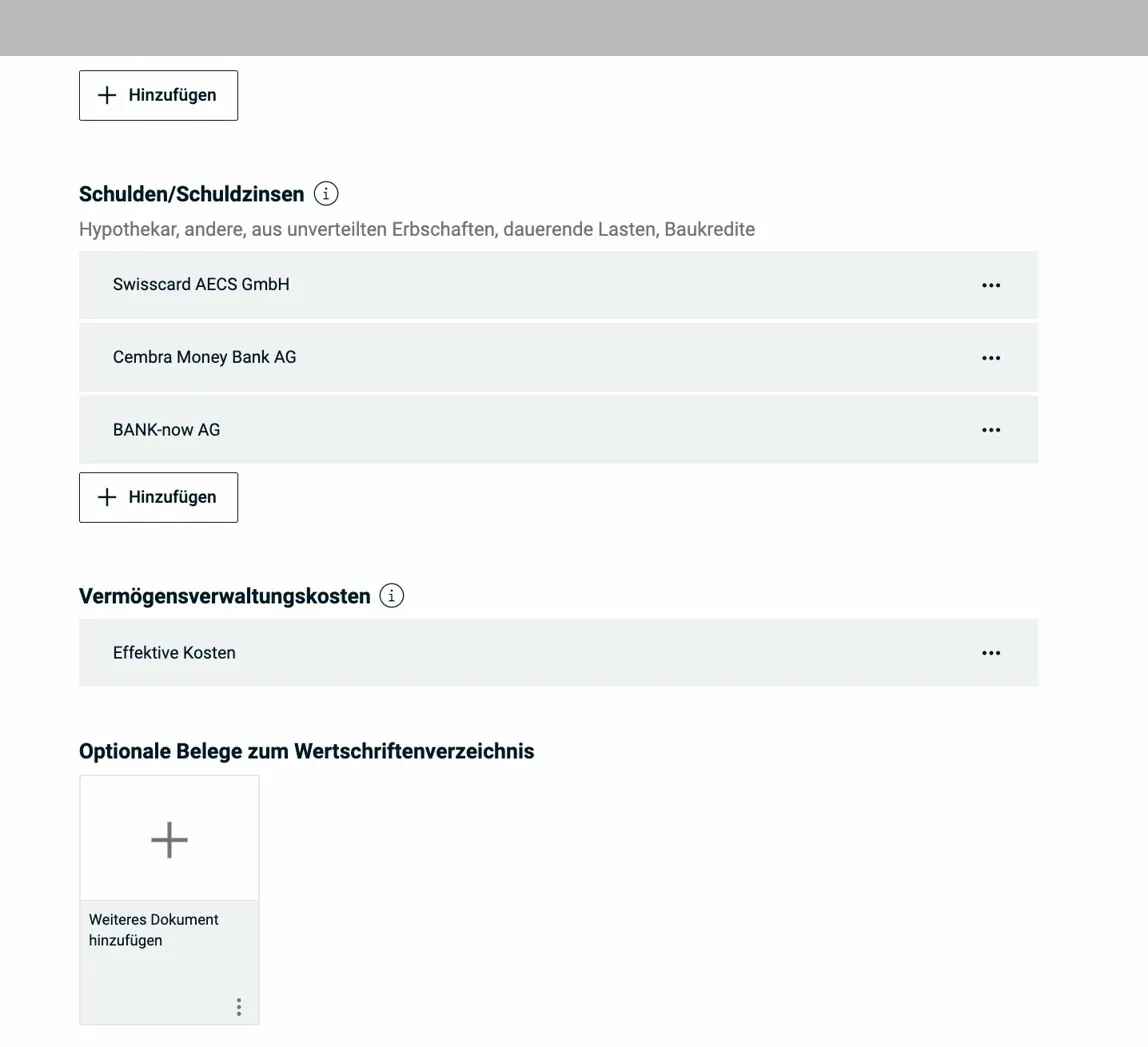Click the plus icon in the lower Hinzufügen button
Viewport: 1148px width, 1047px height.
(x=107, y=497)
